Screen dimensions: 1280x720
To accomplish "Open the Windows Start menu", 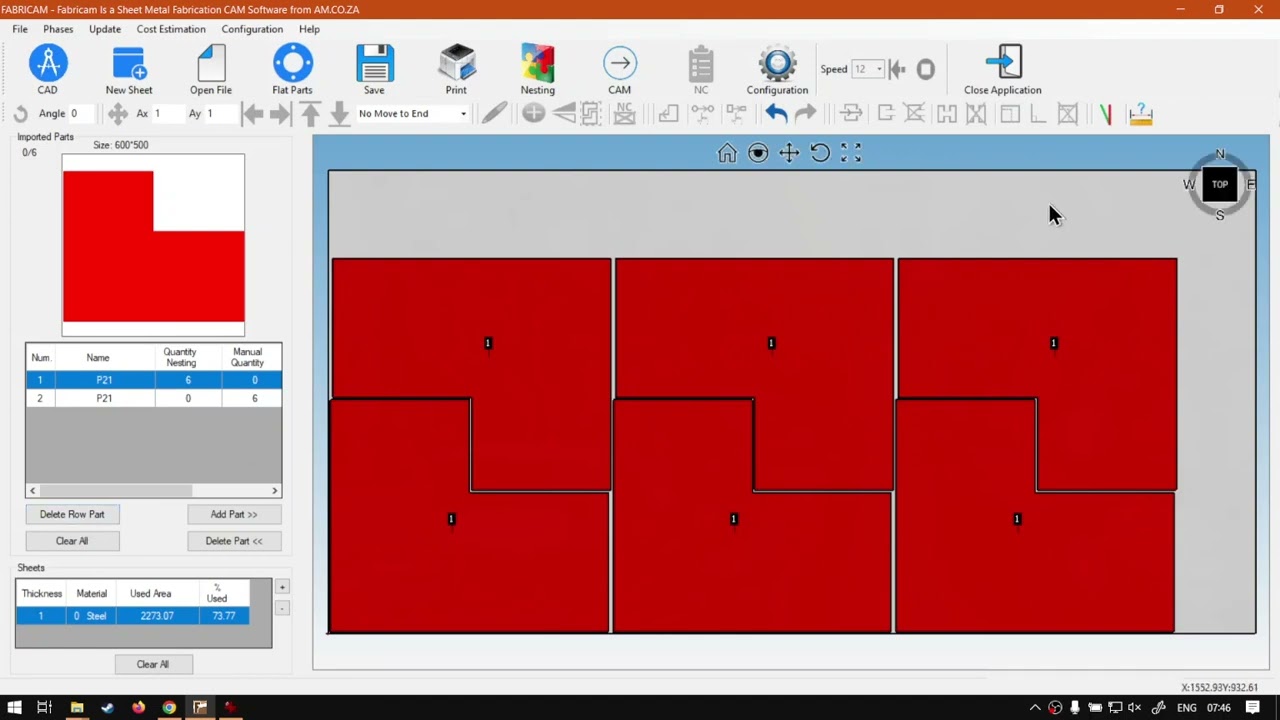I will tap(14, 708).
